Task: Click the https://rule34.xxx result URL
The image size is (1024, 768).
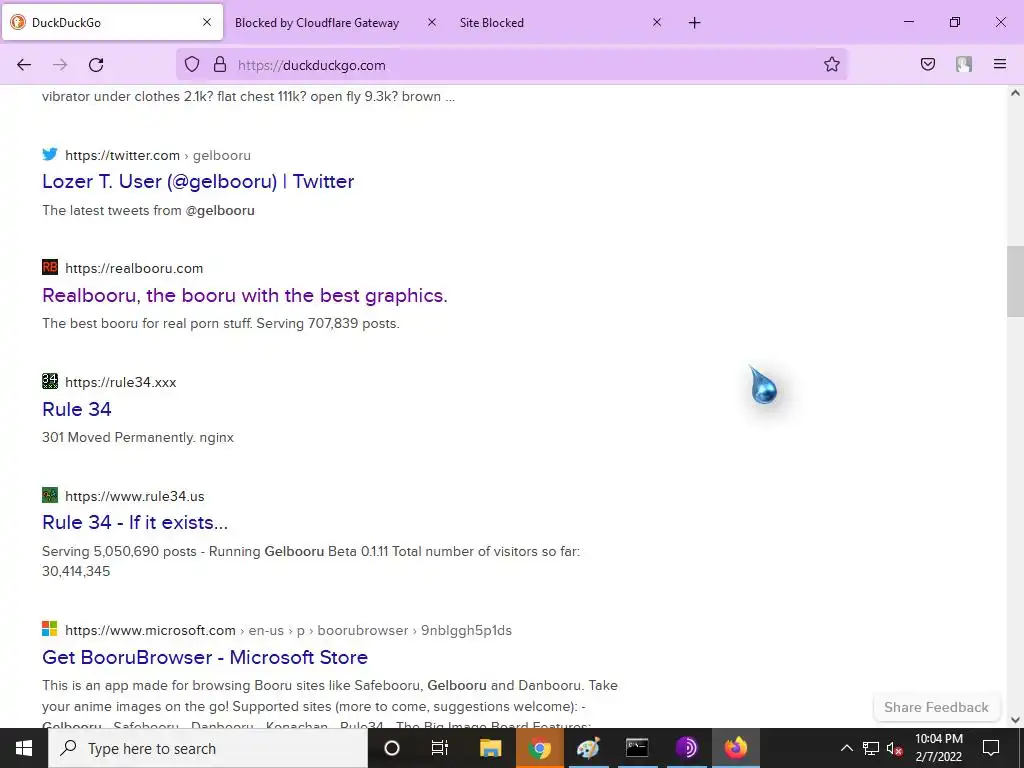Action: [x=121, y=383]
